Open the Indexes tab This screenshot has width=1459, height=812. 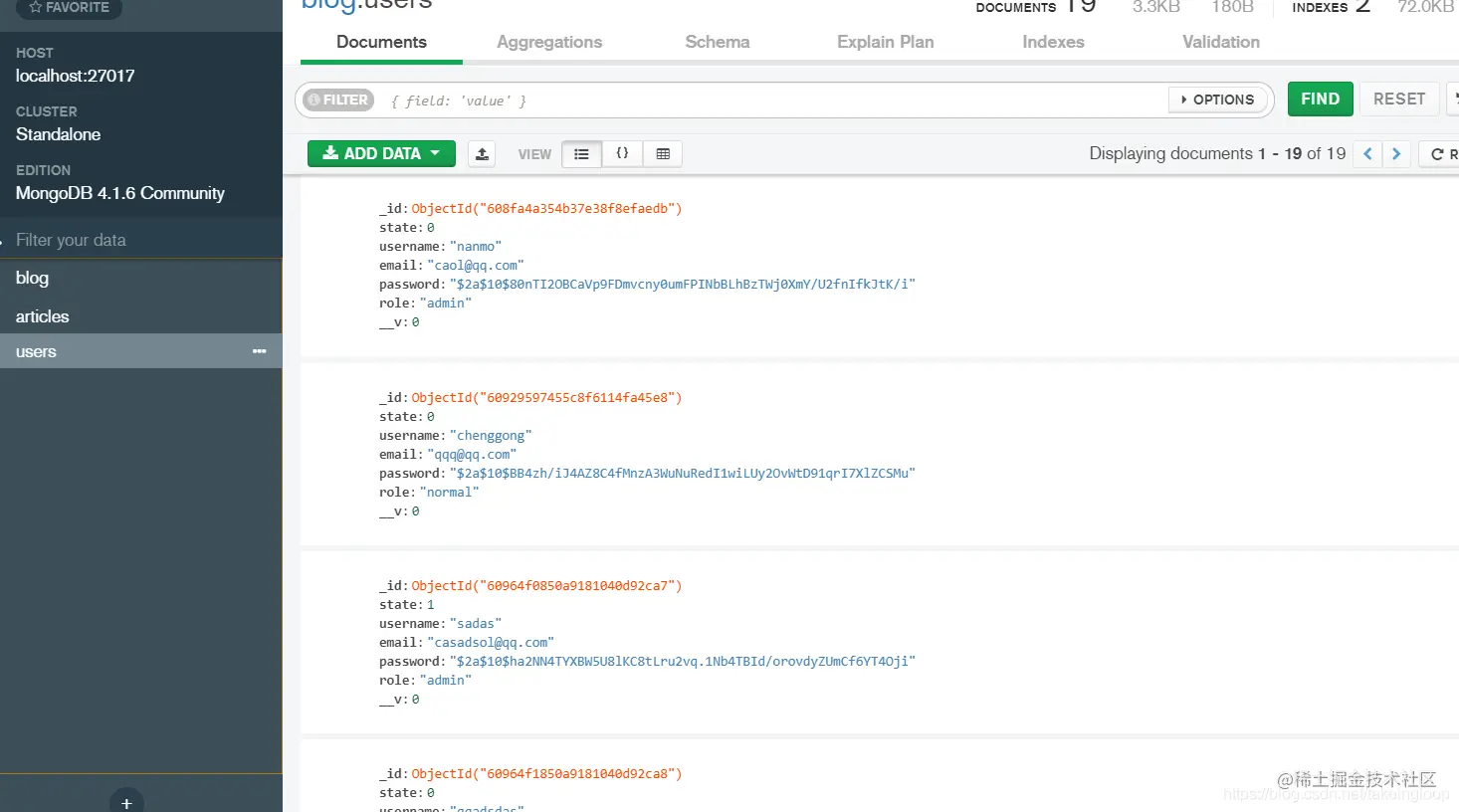1053,42
